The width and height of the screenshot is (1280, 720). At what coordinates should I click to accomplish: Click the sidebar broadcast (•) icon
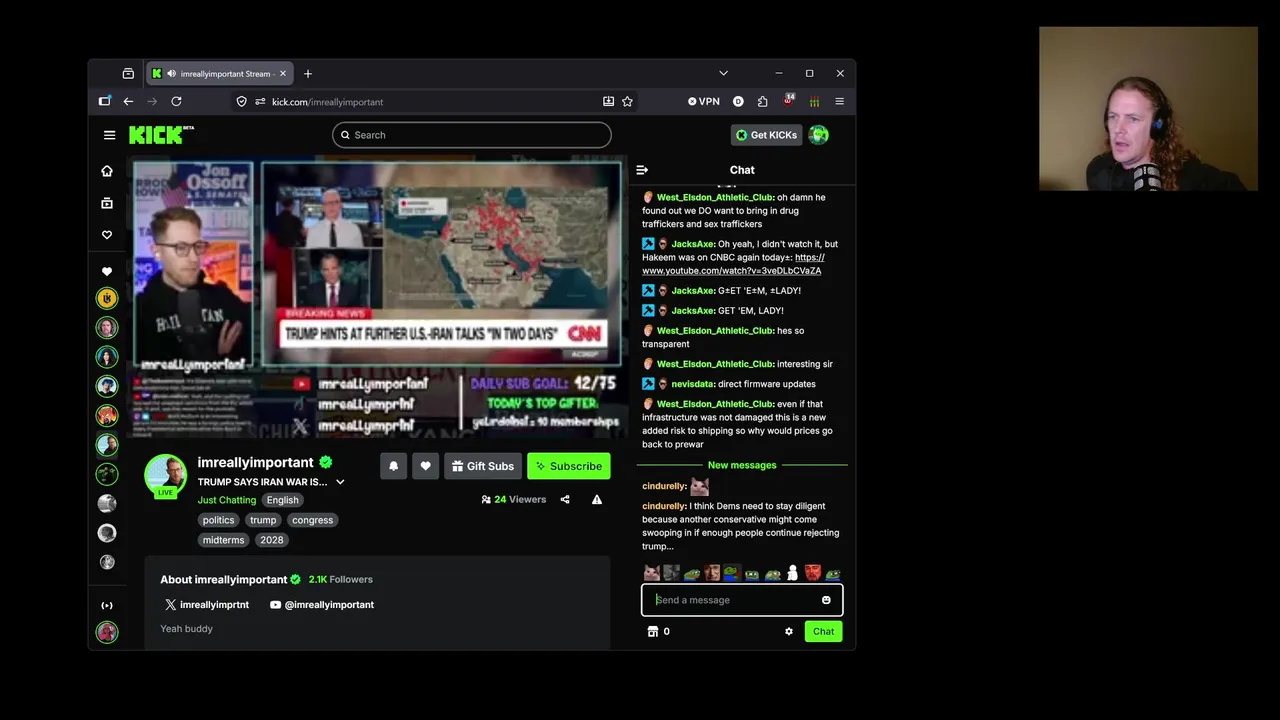coord(107,605)
